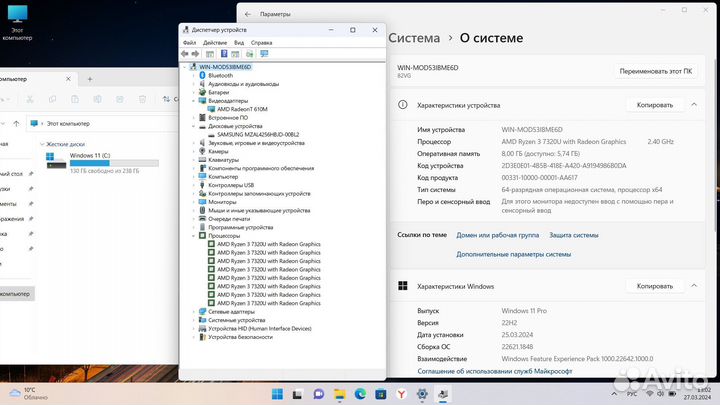Click the Камеры webcam icon
Screen dimensions: 720x405
[202, 151]
